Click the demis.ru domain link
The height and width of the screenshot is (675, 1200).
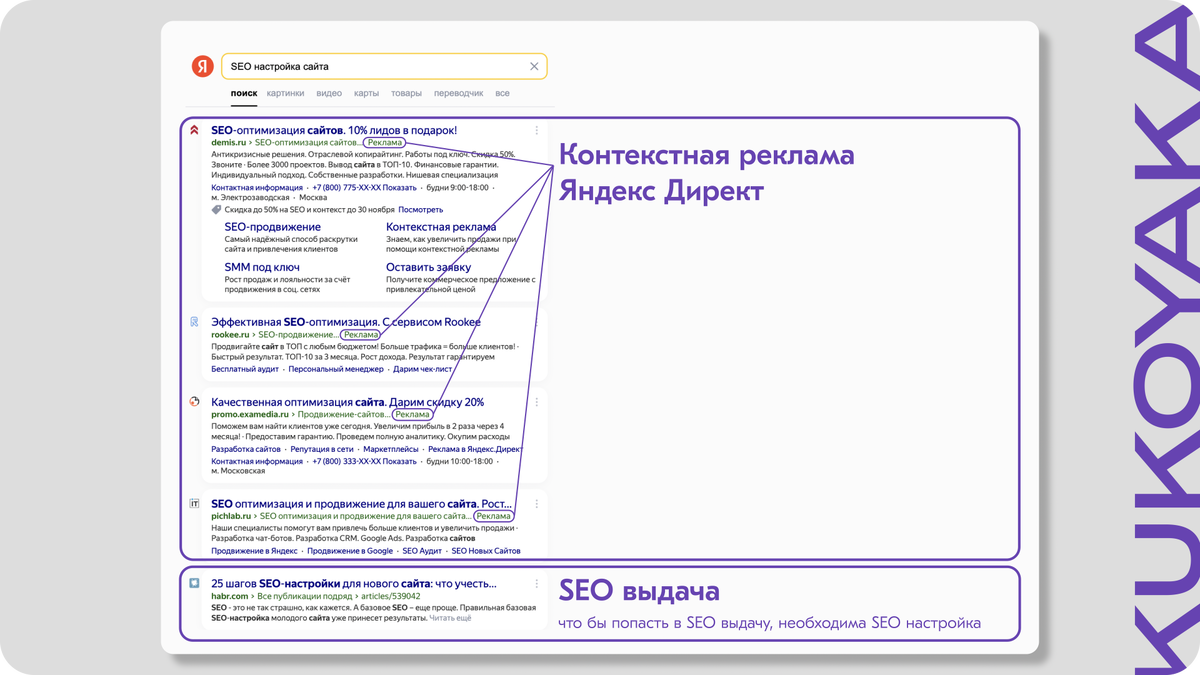pos(228,143)
